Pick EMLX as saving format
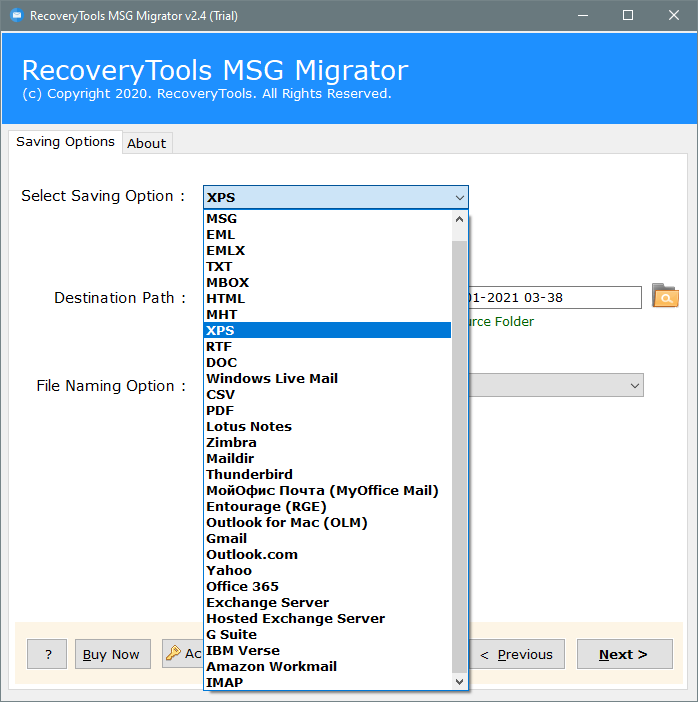This screenshot has width=698, height=702. point(327,251)
